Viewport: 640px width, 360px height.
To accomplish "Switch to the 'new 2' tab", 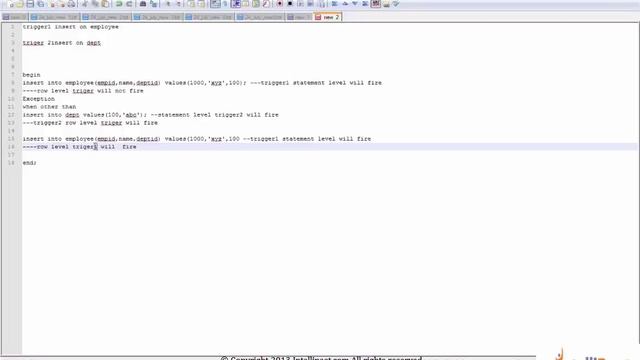I will [327, 17].
